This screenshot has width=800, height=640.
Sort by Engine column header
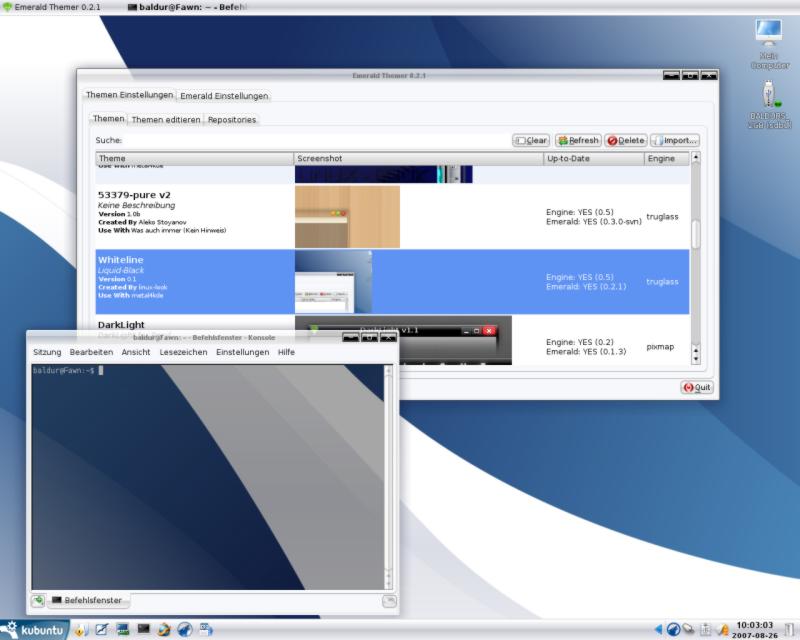(x=666, y=159)
